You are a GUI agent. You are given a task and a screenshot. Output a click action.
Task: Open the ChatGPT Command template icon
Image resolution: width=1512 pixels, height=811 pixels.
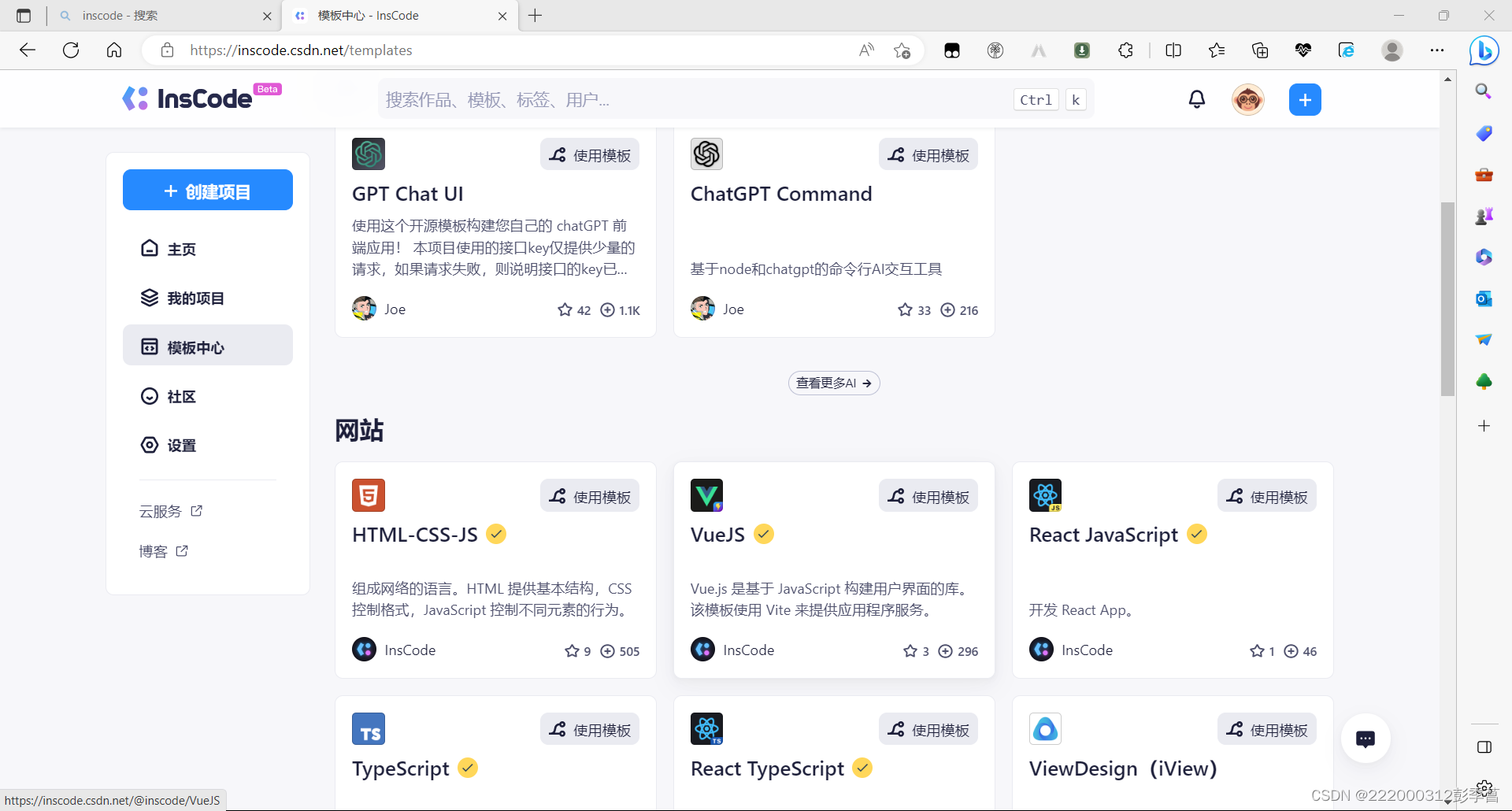(x=706, y=154)
